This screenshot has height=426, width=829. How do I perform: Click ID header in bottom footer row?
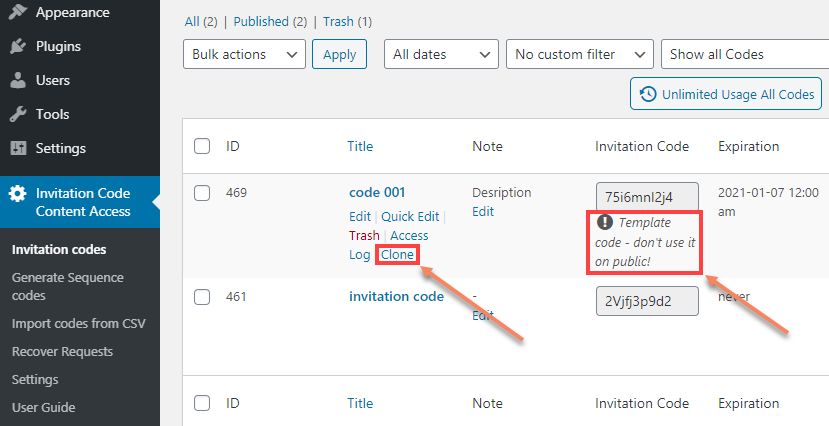tap(233, 403)
